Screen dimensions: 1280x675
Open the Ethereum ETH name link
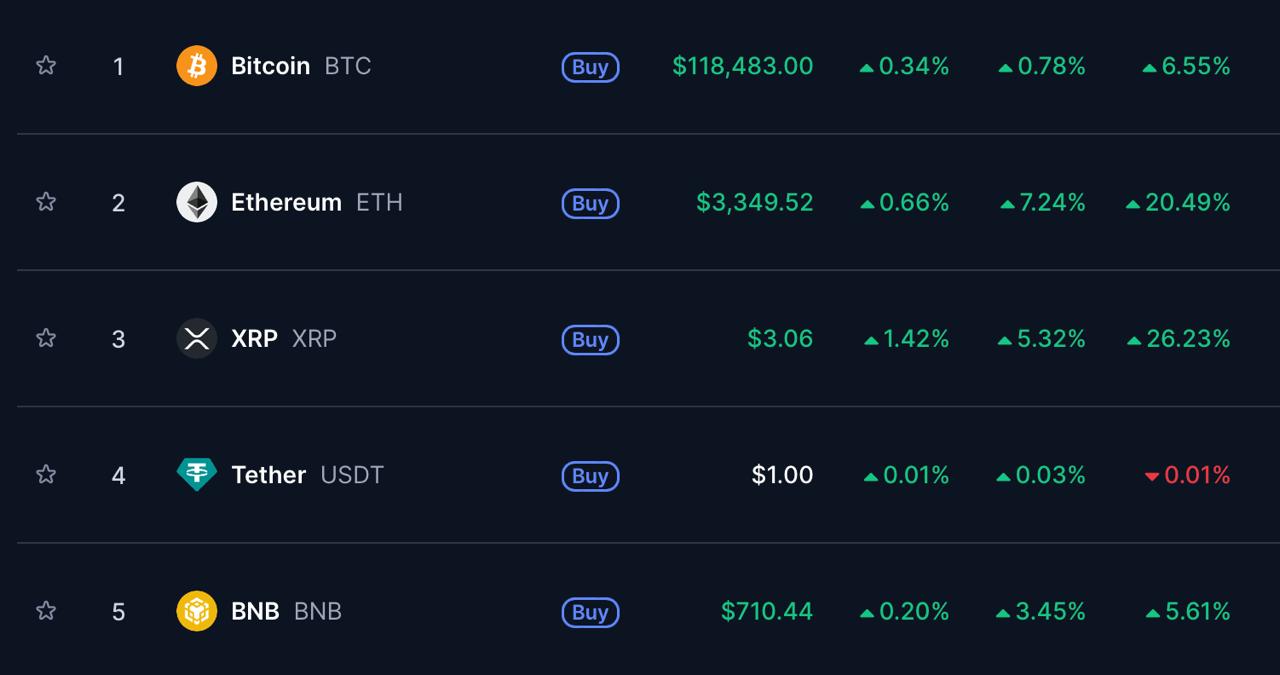click(x=317, y=202)
